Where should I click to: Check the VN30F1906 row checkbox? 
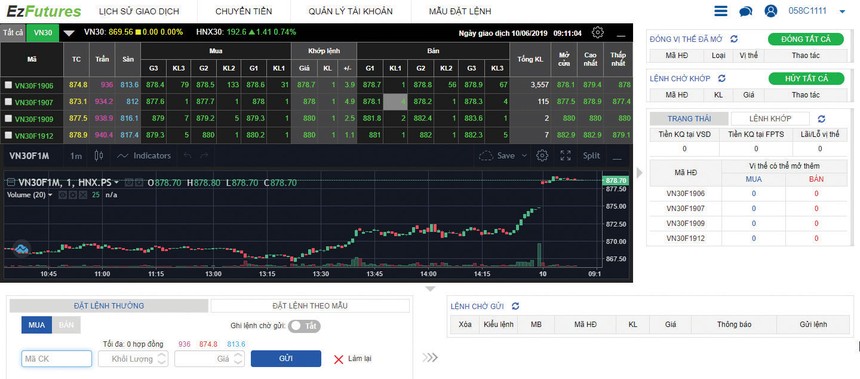(8, 85)
